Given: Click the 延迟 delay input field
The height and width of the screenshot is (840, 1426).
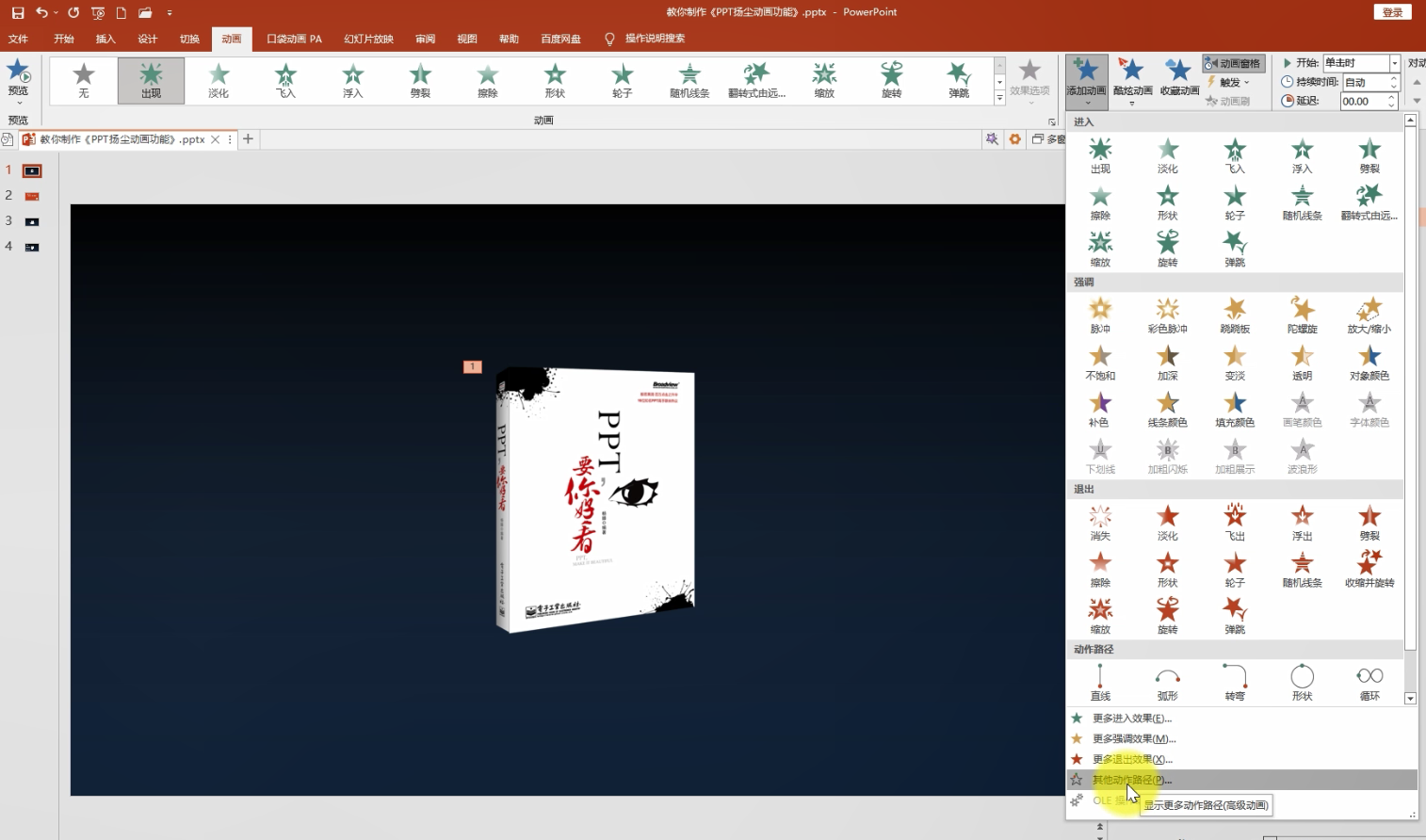Looking at the screenshot, I should click(x=1363, y=101).
